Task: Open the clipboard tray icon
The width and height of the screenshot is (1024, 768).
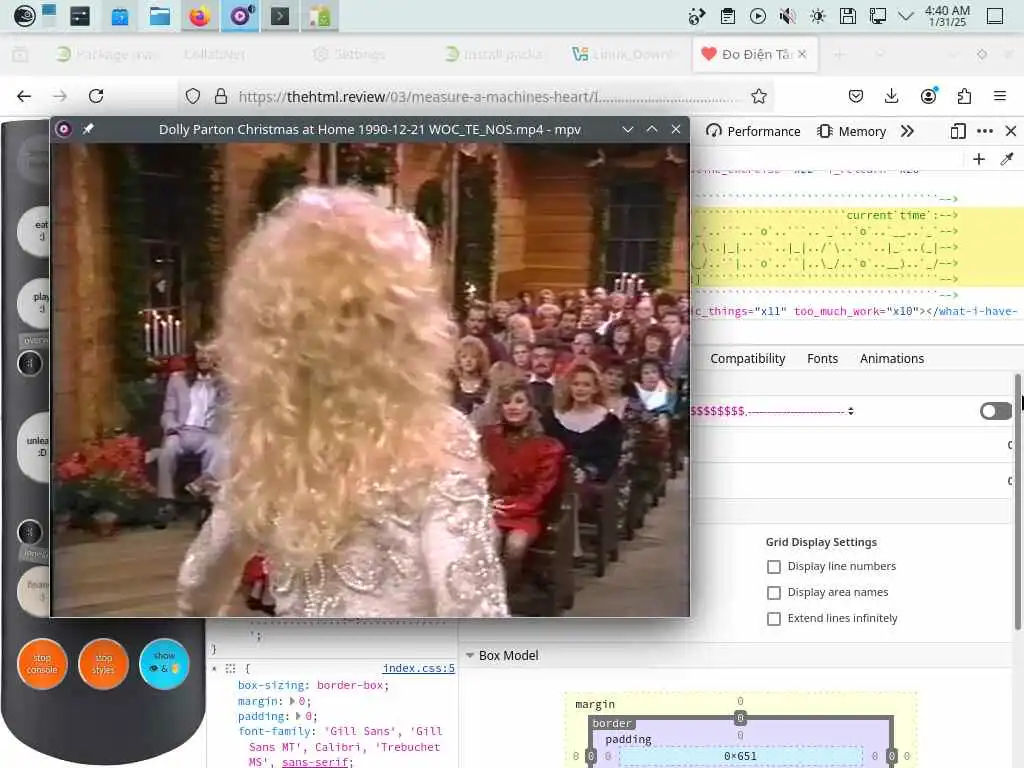Action: pos(728,16)
